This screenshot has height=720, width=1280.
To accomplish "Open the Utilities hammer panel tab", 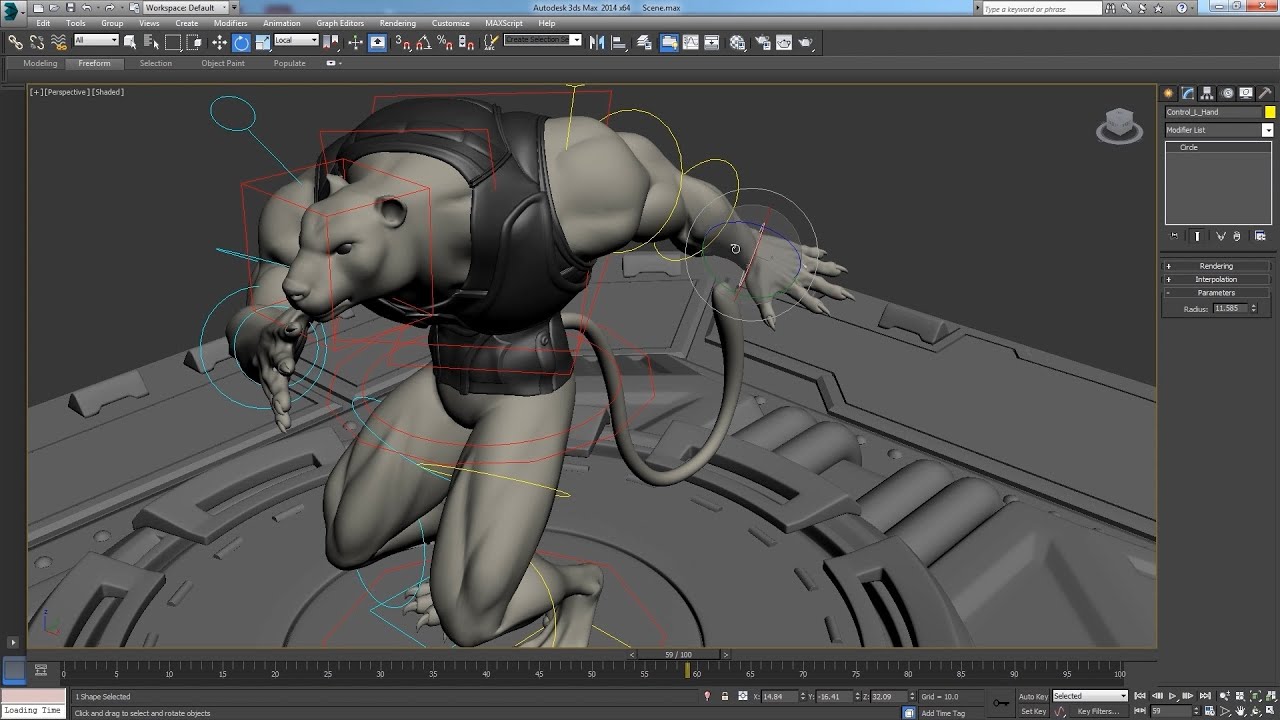I will [1264, 93].
